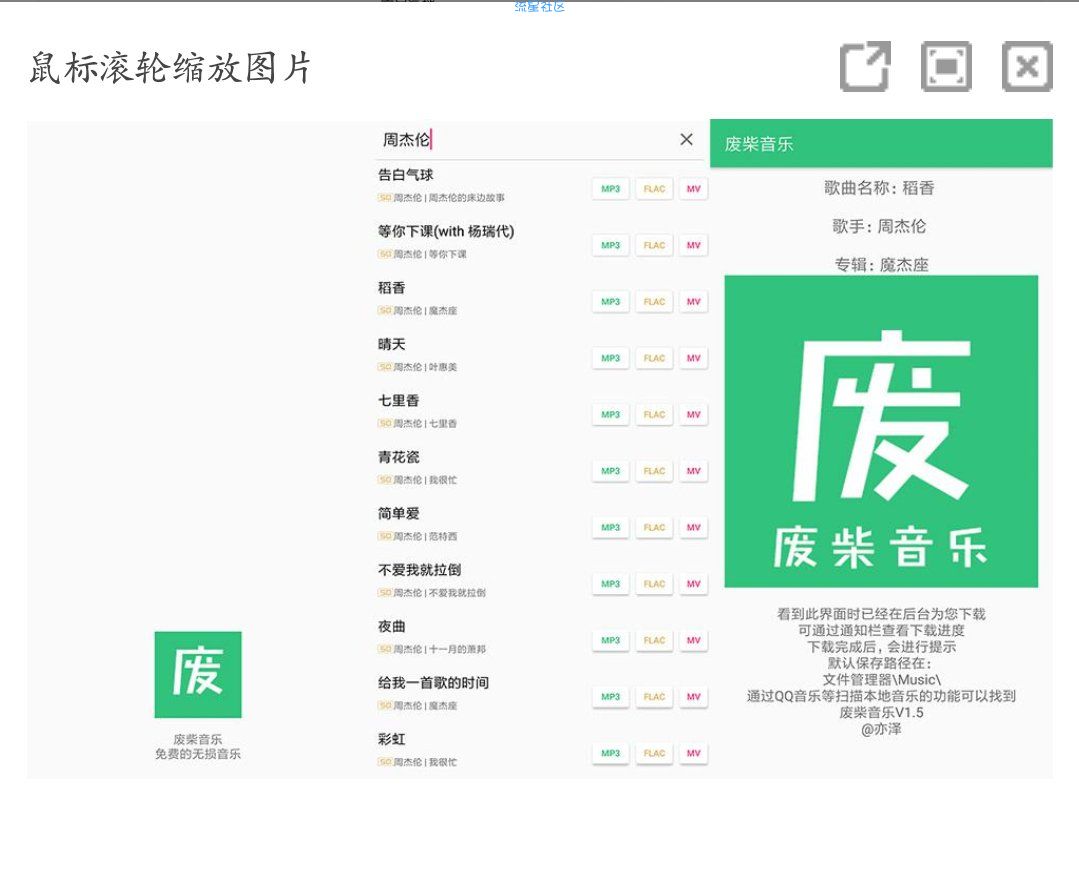Download MP3 for 稻香
The height and width of the screenshot is (894, 1079).
pos(610,301)
